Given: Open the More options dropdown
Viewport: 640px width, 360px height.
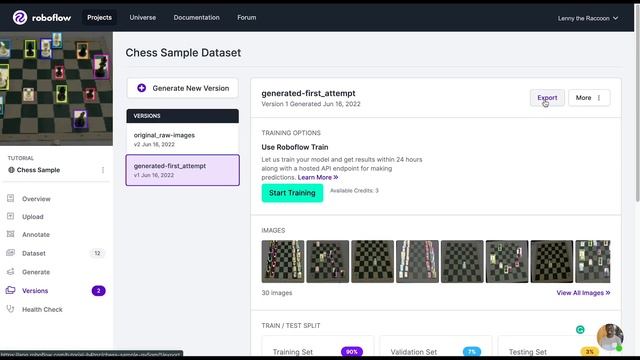Looking at the screenshot, I should coord(589,98).
